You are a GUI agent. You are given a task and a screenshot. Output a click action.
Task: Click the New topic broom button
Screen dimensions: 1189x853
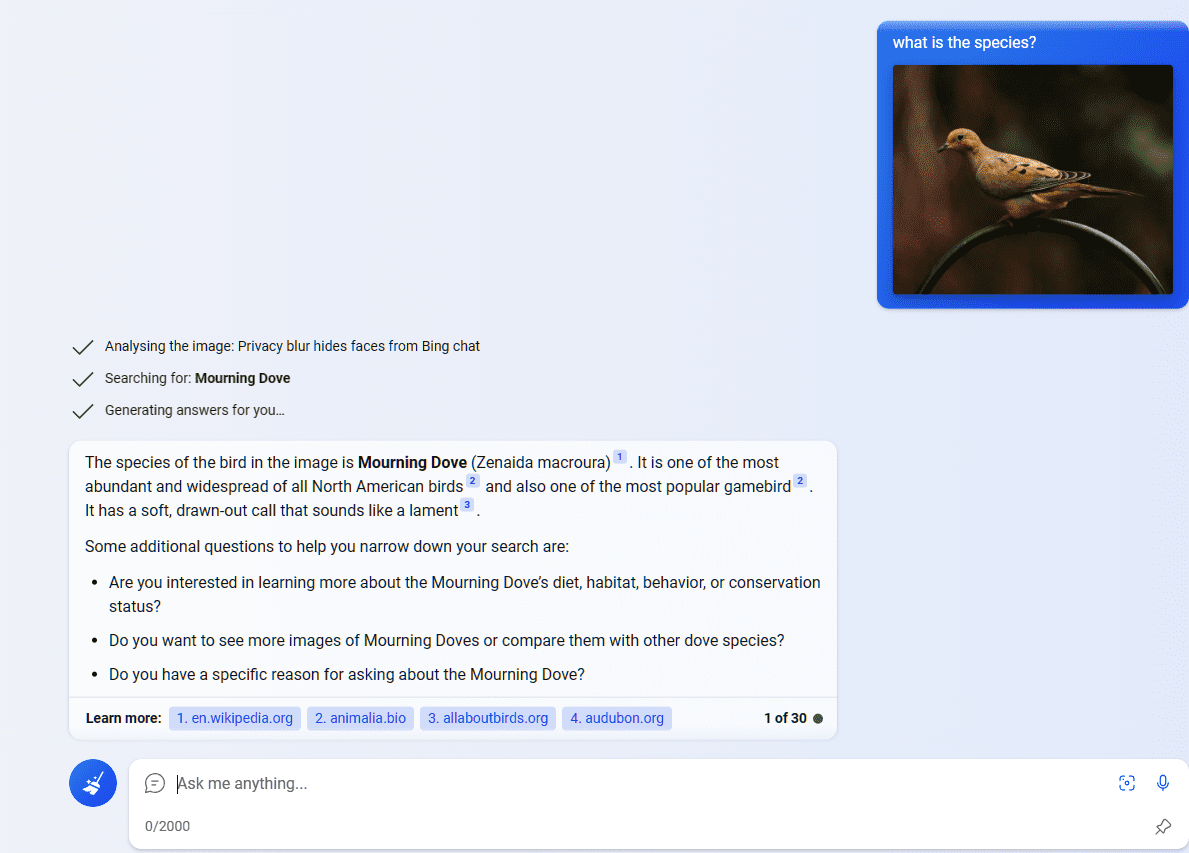pyautogui.click(x=93, y=782)
